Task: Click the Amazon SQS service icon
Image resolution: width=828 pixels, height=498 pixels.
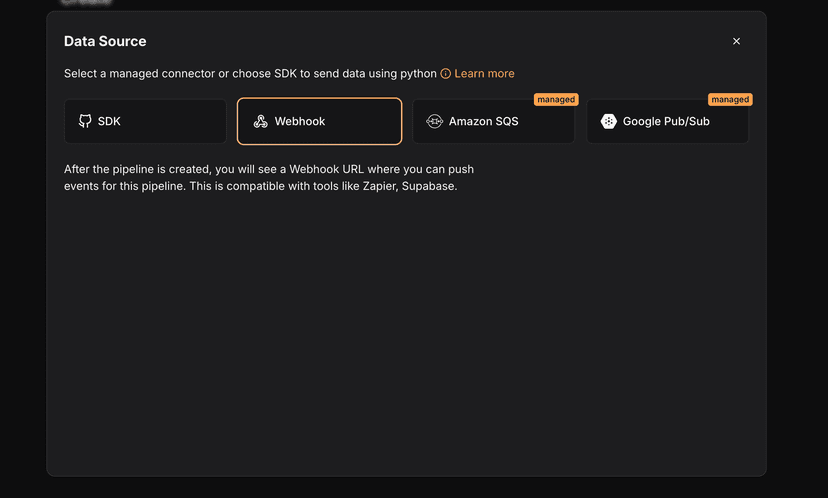Action: click(434, 121)
